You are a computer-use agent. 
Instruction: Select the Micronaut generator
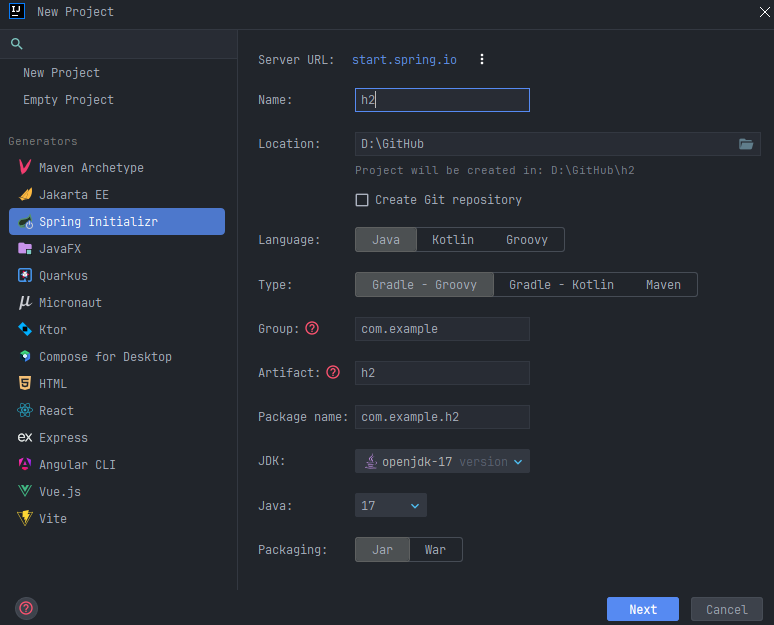(117, 303)
